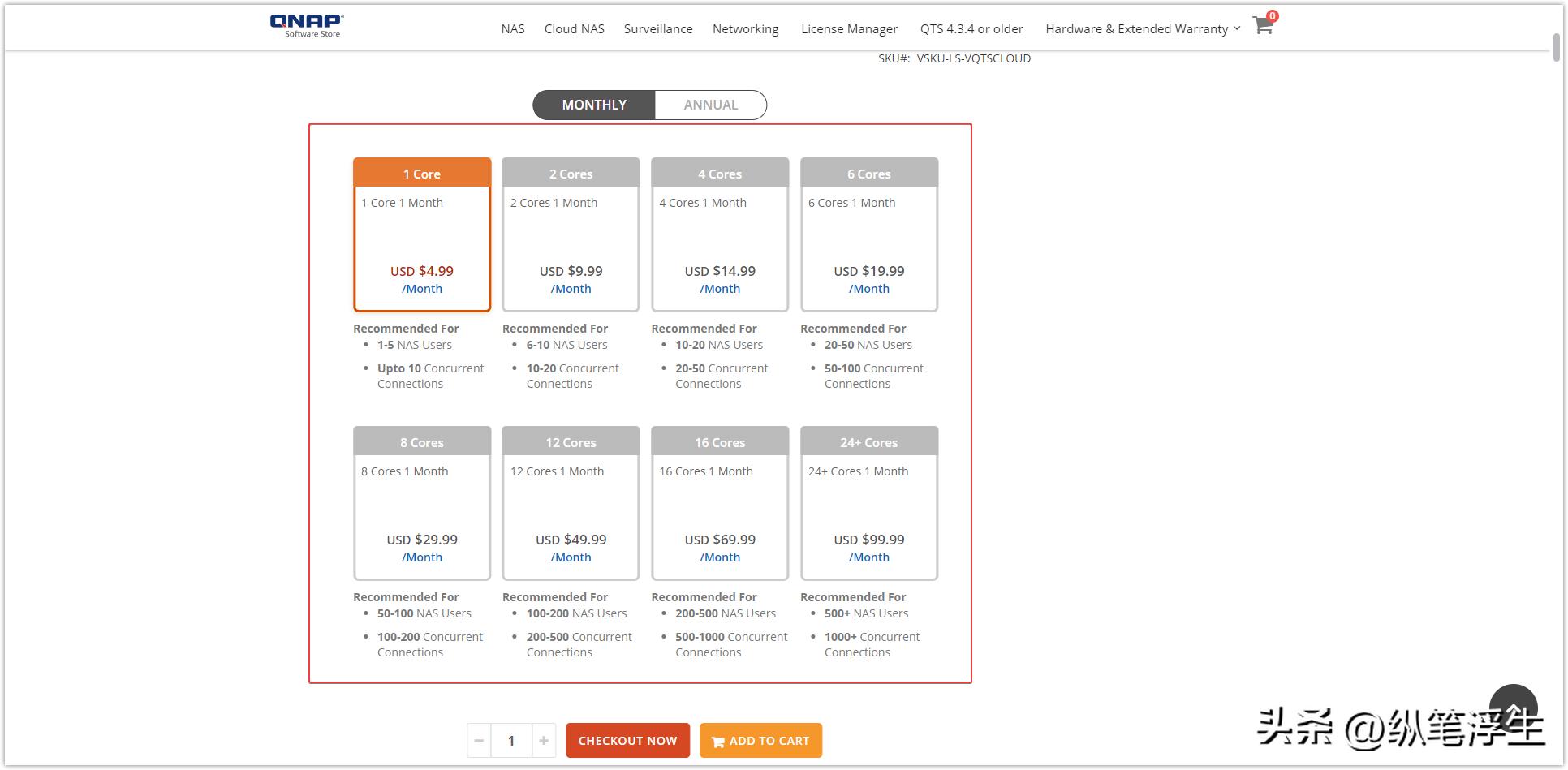The height and width of the screenshot is (770, 1568).
Task: Open License Manager link
Action: click(x=849, y=28)
